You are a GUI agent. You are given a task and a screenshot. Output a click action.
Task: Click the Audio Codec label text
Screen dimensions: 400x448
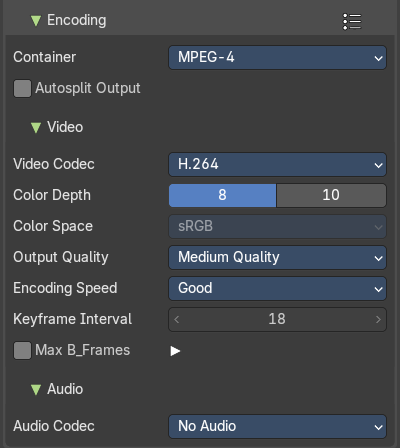coord(54,426)
